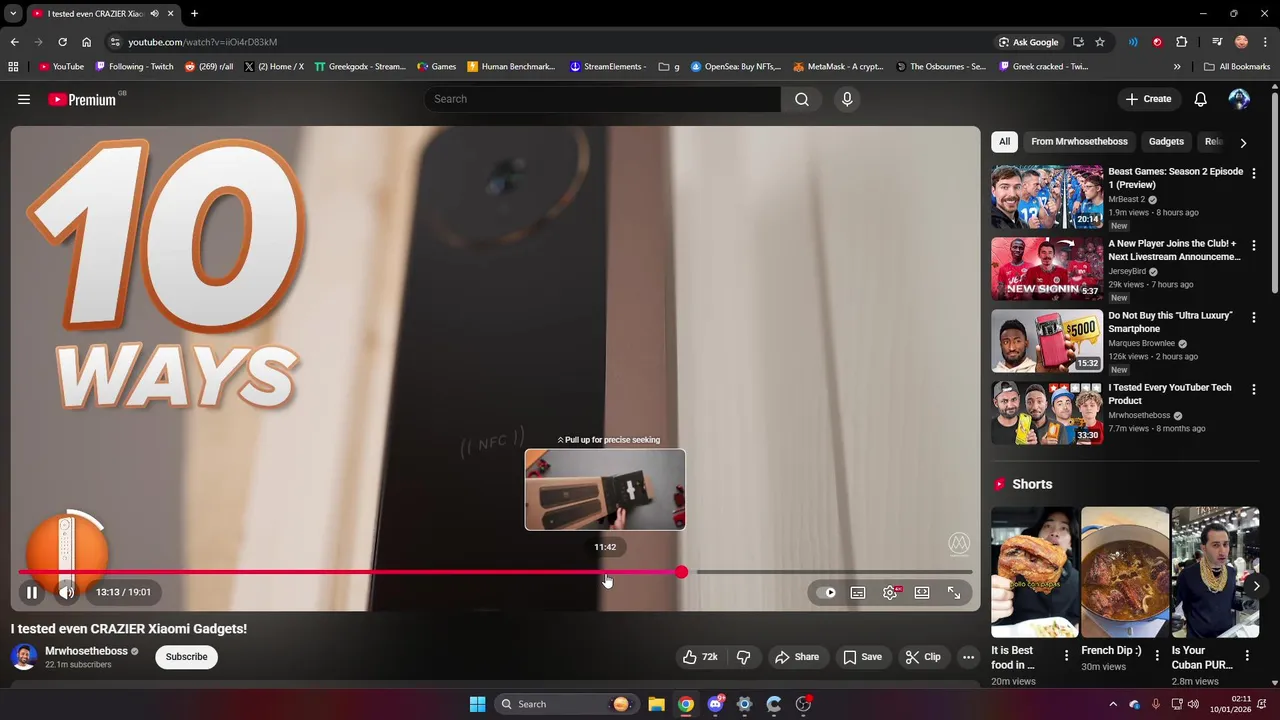Screen dimensions: 1280x720
Task: Open Mrwhosetheboss channel avatar
Action: coord(24,657)
